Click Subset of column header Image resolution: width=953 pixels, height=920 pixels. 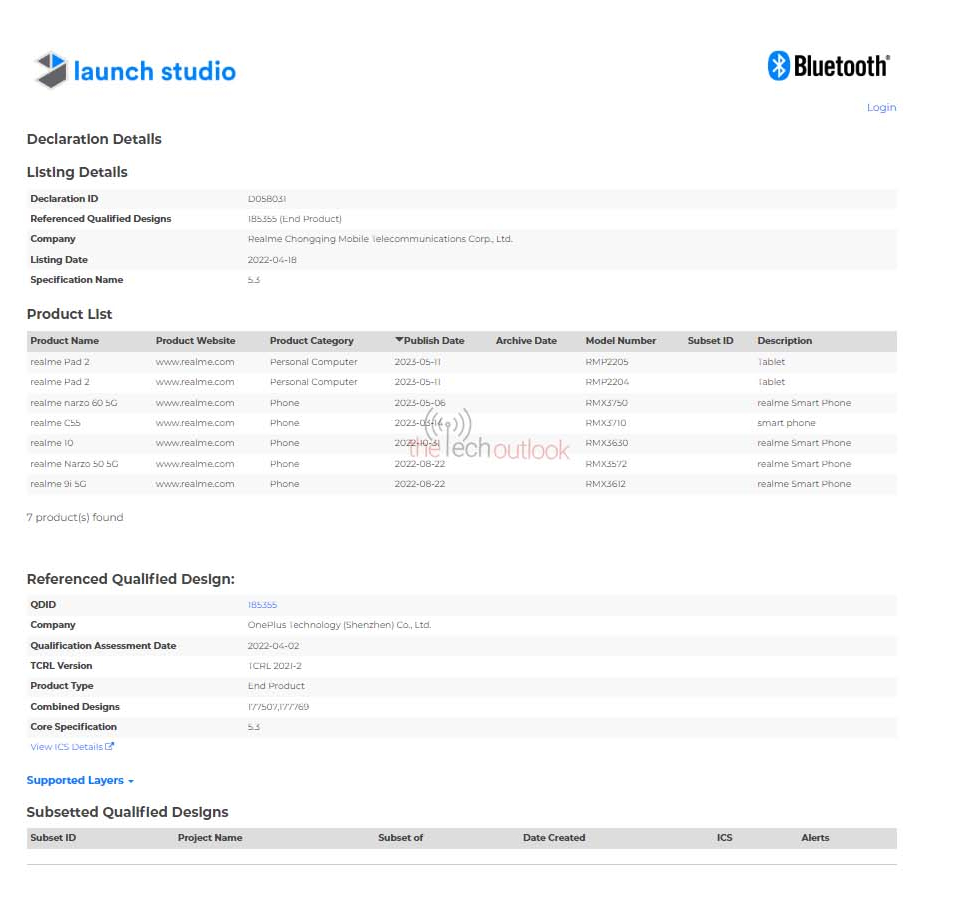pyautogui.click(x=400, y=837)
